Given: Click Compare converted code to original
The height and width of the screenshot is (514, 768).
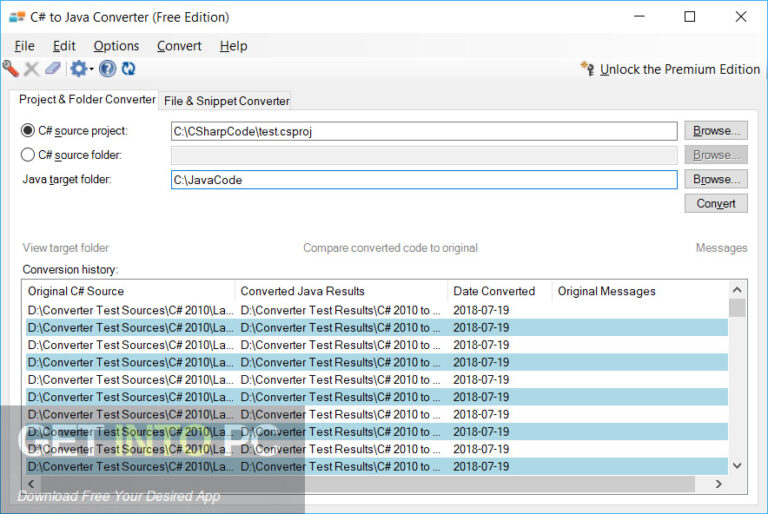Looking at the screenshot, I should coord(390,248).
